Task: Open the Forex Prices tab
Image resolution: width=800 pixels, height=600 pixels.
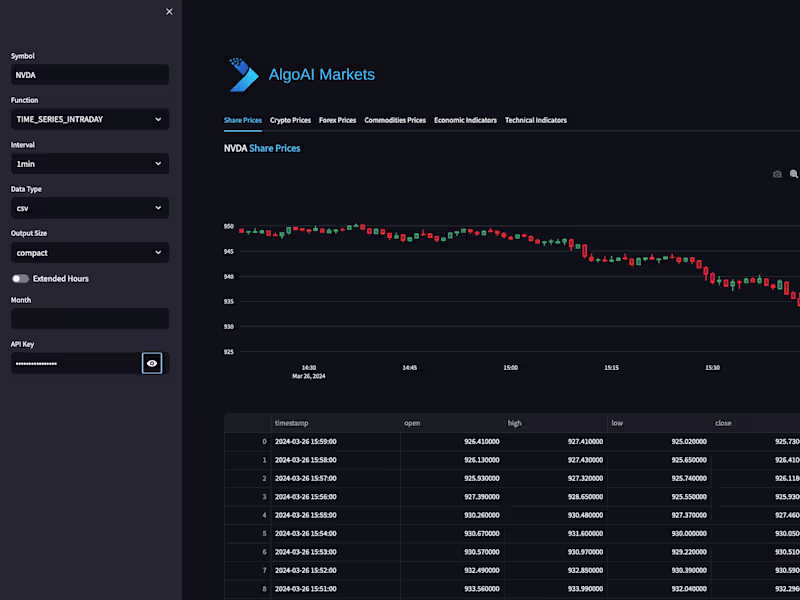Action: point(337,120)
